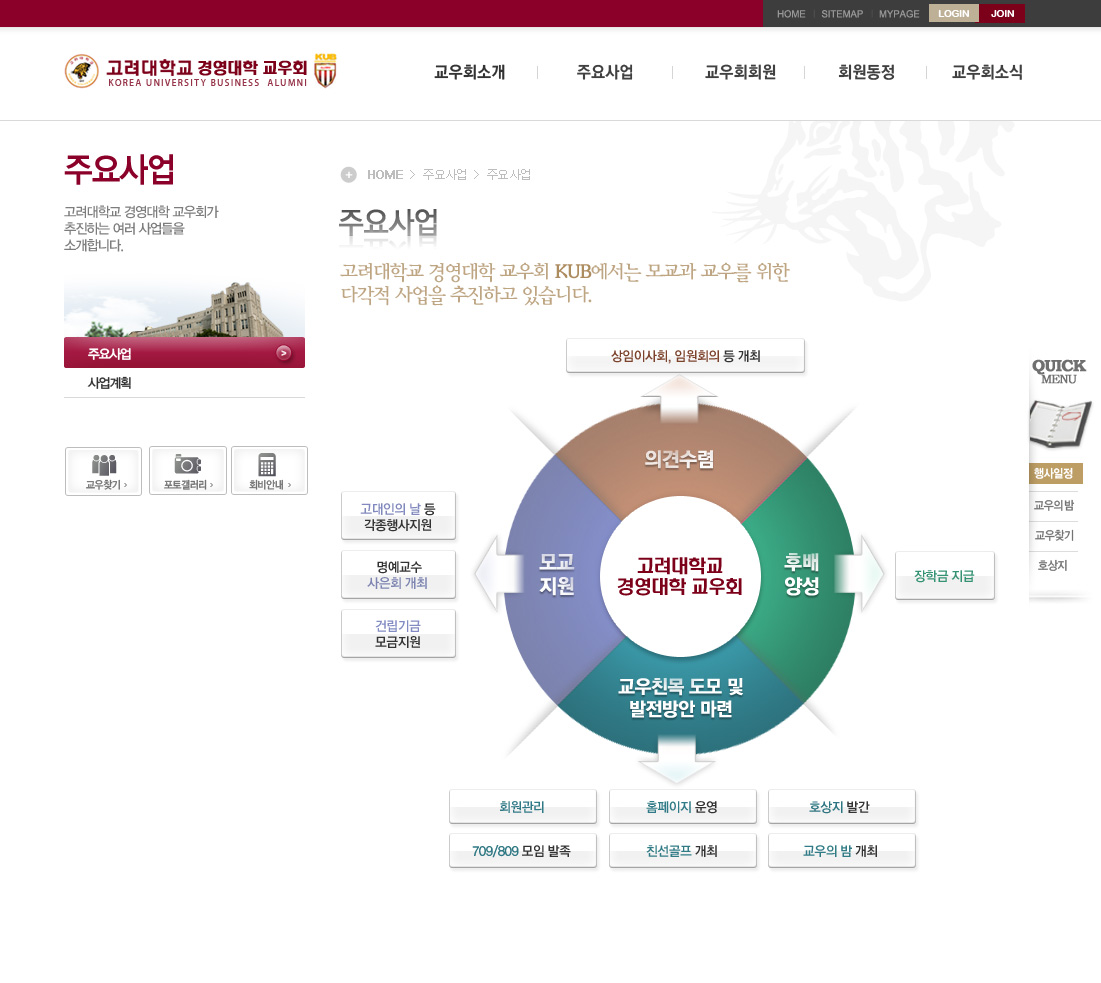The width and height of the screenshot is (1101, 983).
Task: Open the 회원동정 main menu
Action: (x=866, y=72)
